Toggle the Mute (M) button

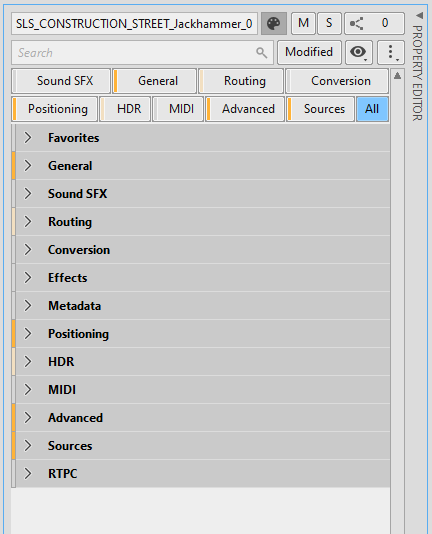point(303,23)
